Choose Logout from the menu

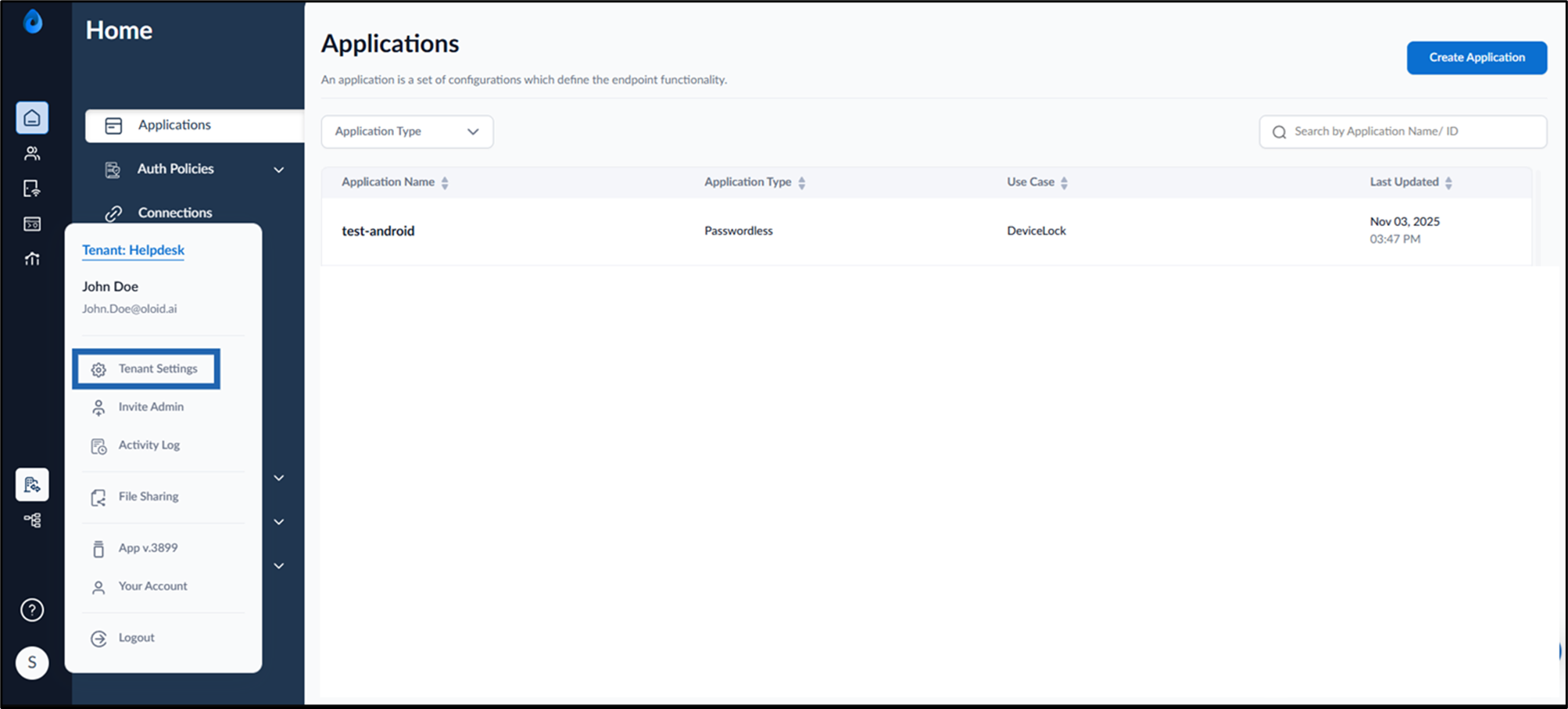click(137, 638)
